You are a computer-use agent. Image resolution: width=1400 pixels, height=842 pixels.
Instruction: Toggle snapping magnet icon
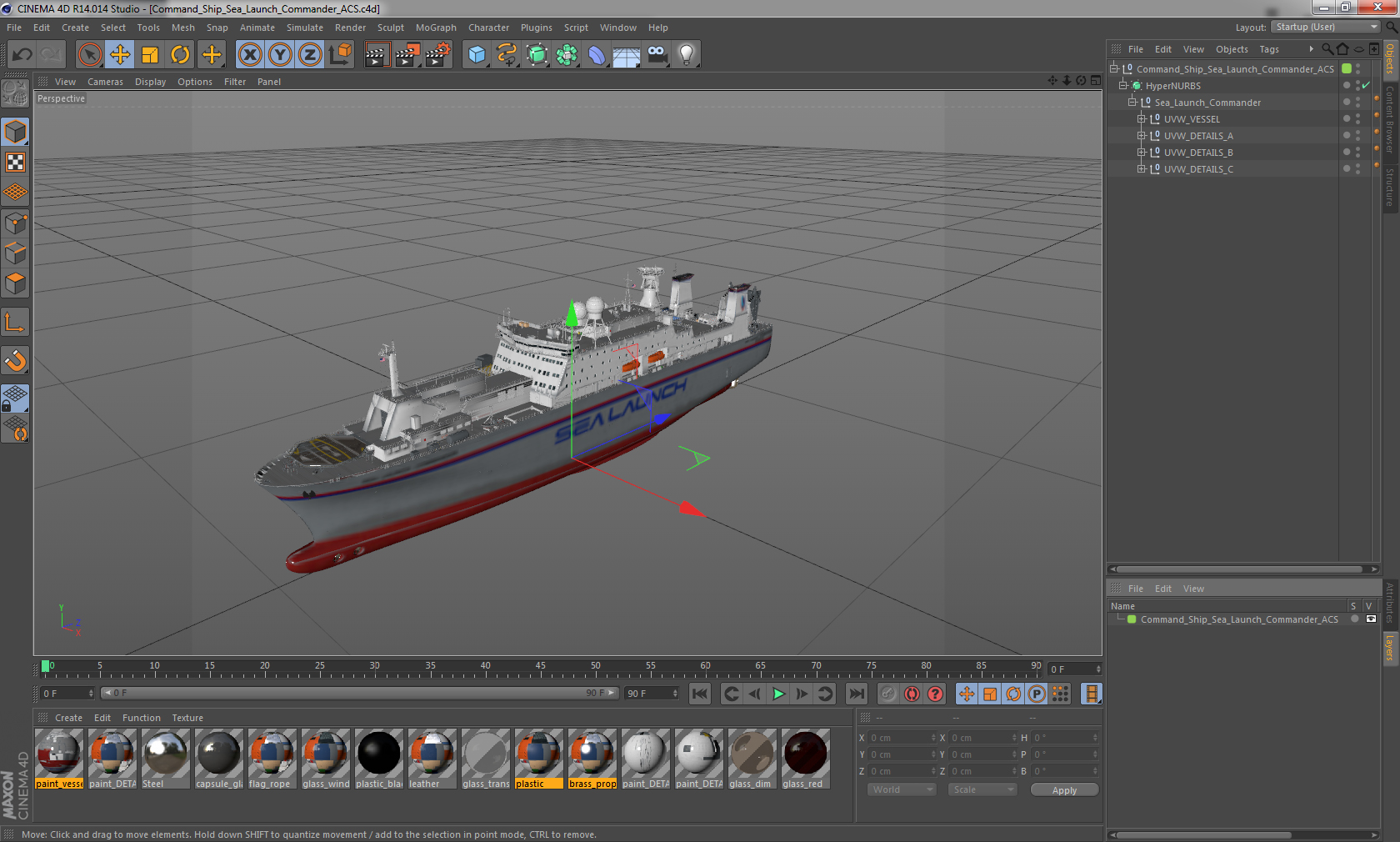coord(15,360)
